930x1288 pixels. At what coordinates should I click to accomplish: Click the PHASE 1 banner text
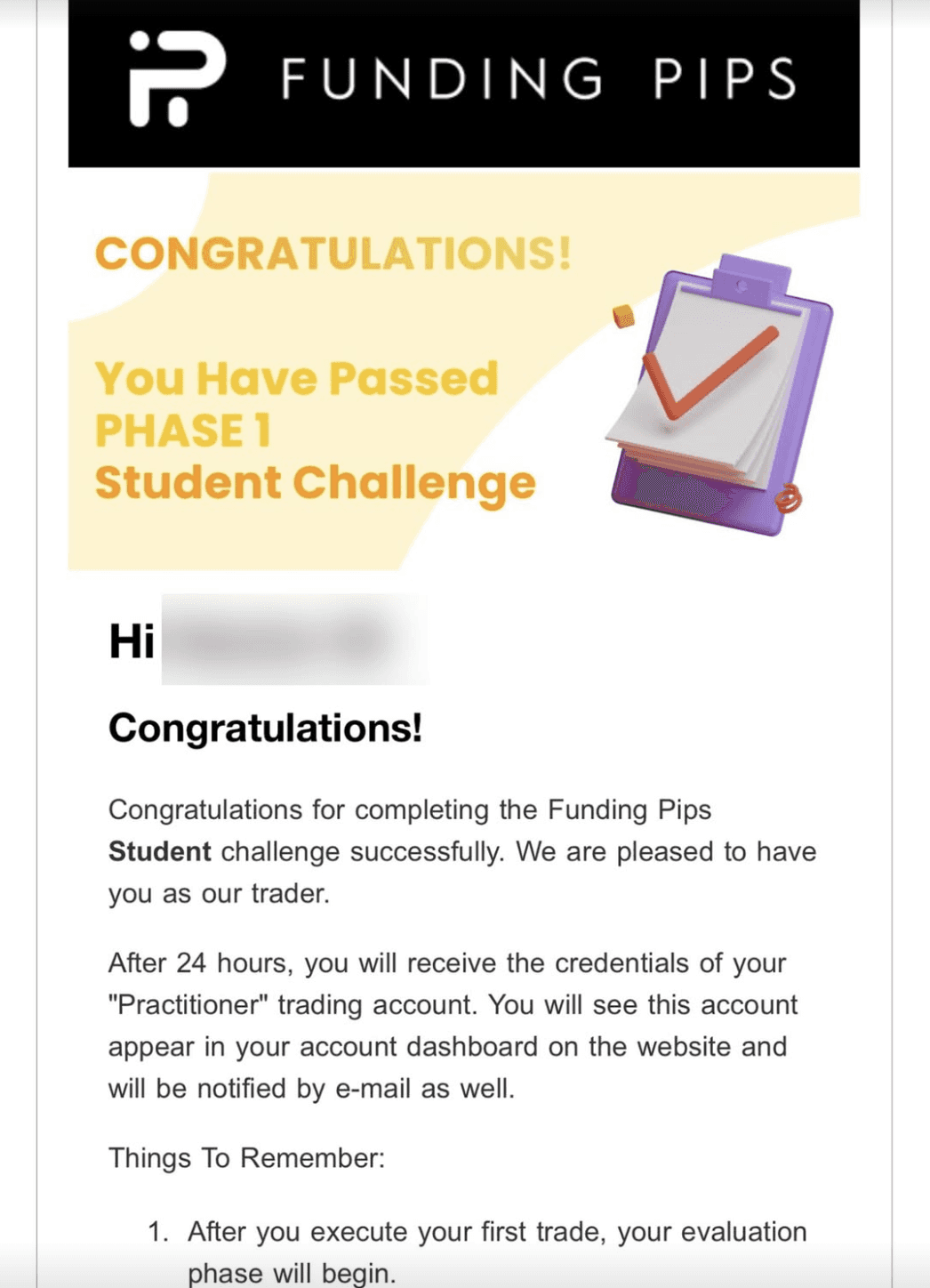point(182,431)
